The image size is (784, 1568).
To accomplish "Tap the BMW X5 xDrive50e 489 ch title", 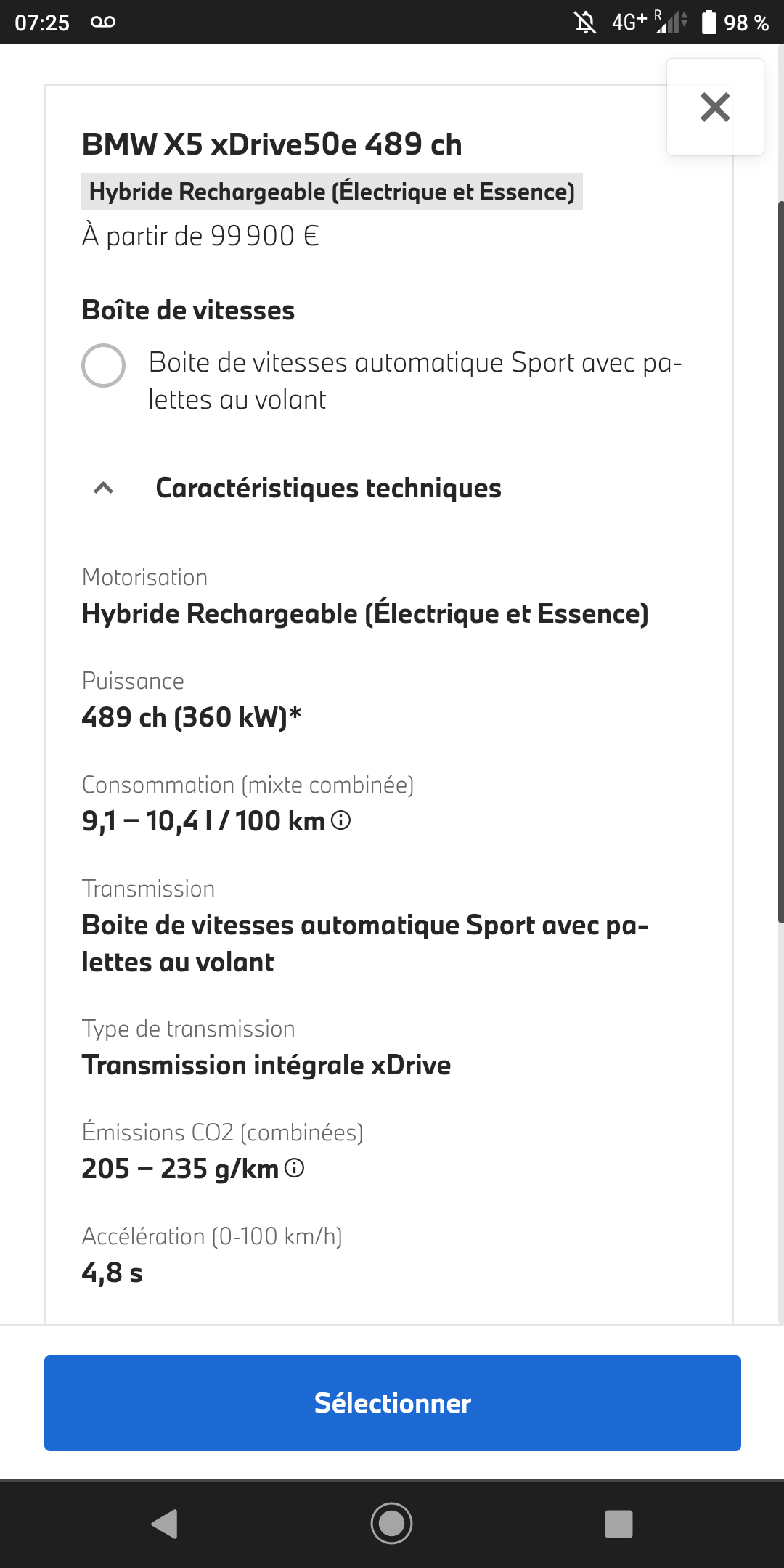I will click(271, 144).
